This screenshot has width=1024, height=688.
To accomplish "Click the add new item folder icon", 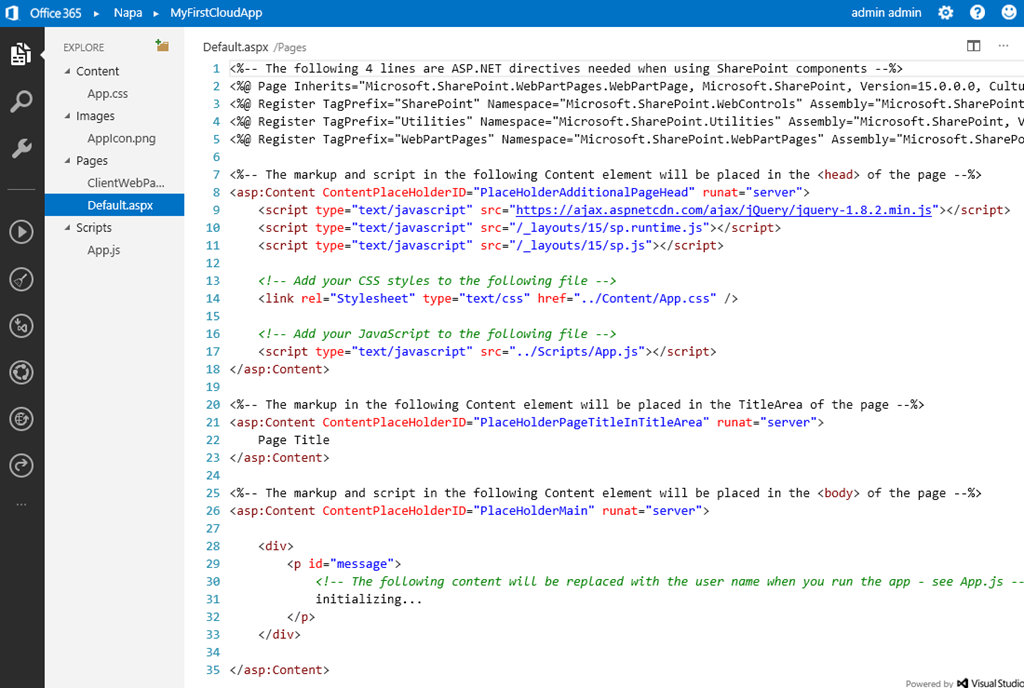I will pyautogui.click(x=162, y=46).
